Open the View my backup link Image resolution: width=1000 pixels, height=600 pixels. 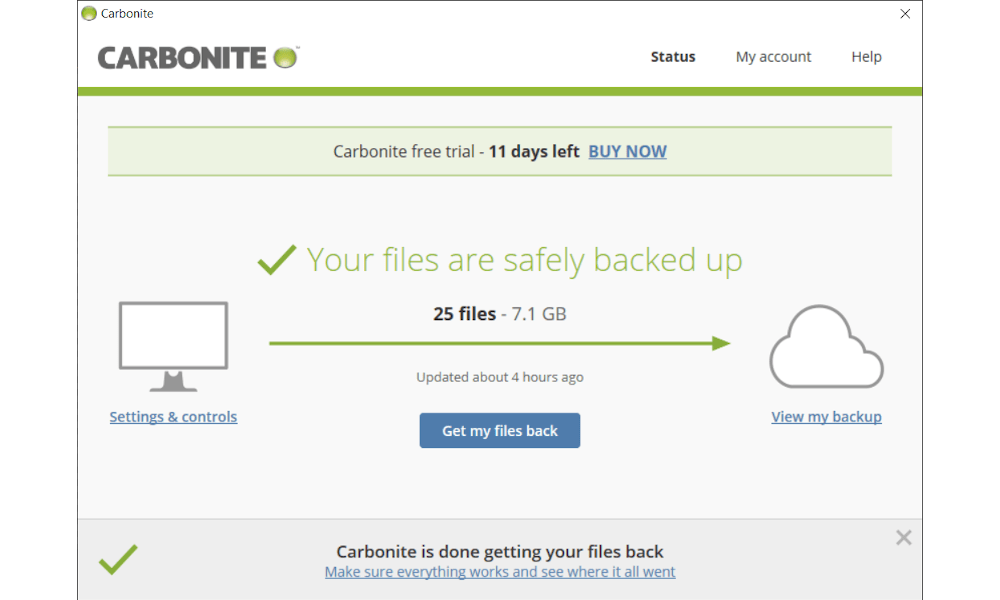click(x=827, y=416)
